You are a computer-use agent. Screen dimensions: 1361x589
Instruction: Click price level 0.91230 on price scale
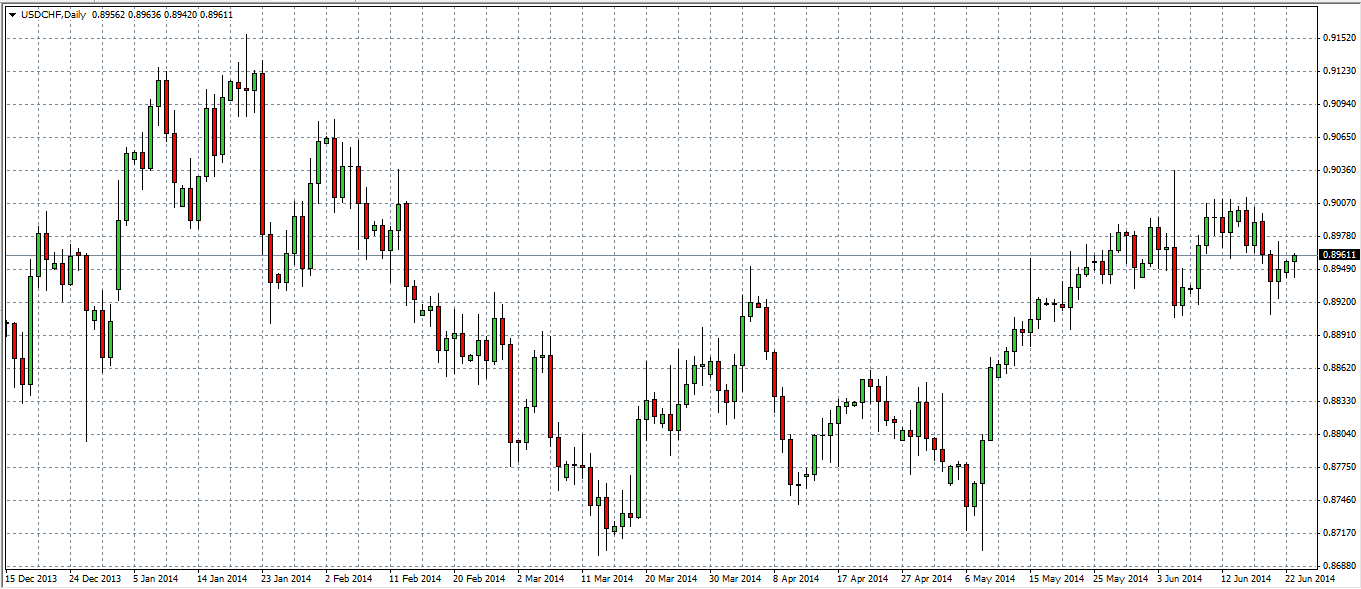[x=1340, y=71]
